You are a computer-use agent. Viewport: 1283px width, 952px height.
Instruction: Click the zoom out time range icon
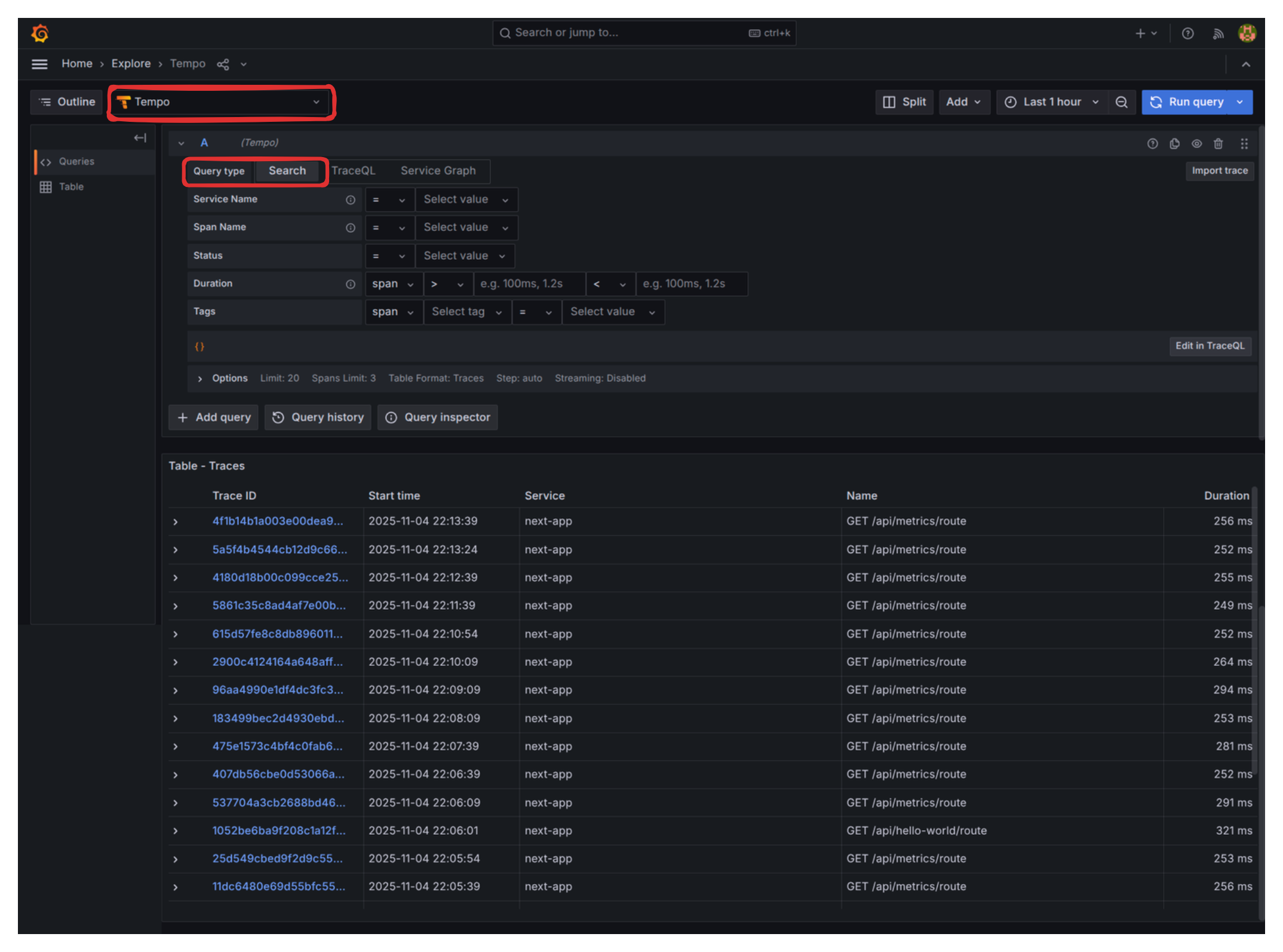click(x=1121, y=102)
